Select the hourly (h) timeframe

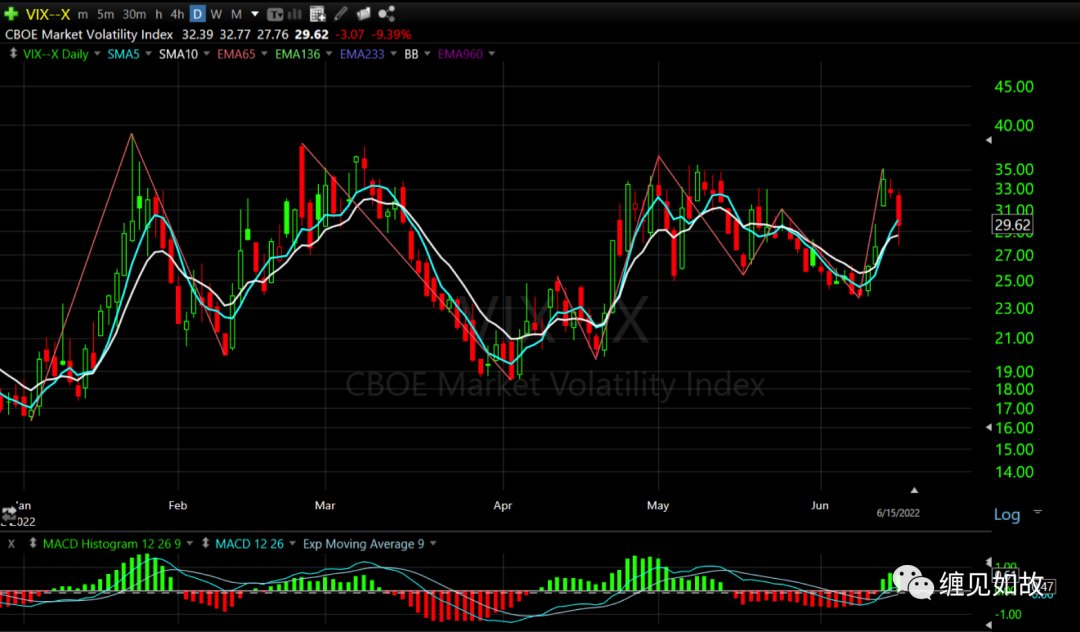tap(158, 14)
